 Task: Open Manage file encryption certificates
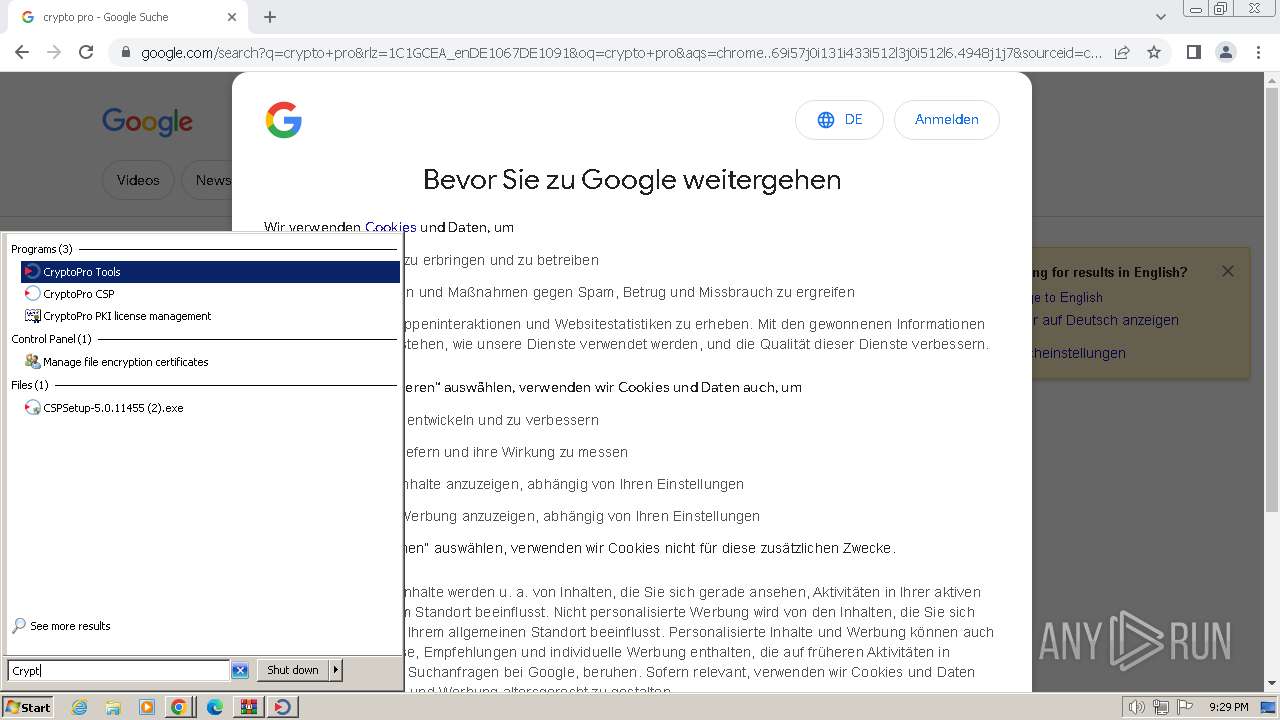pos(210,362)
